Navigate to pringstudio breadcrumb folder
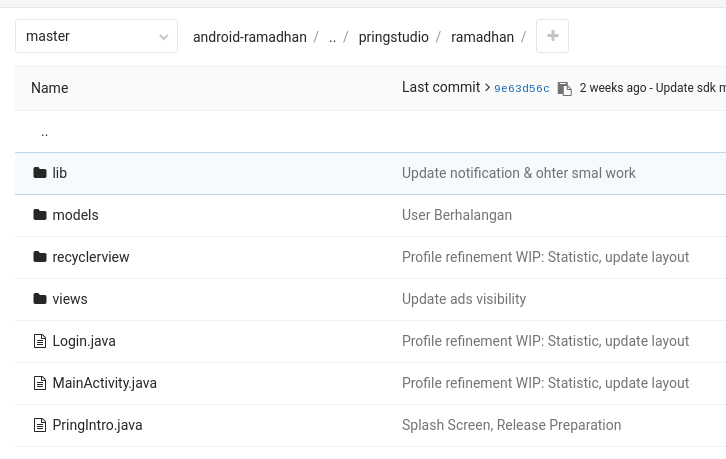The image size is (726, 459). 393,37
